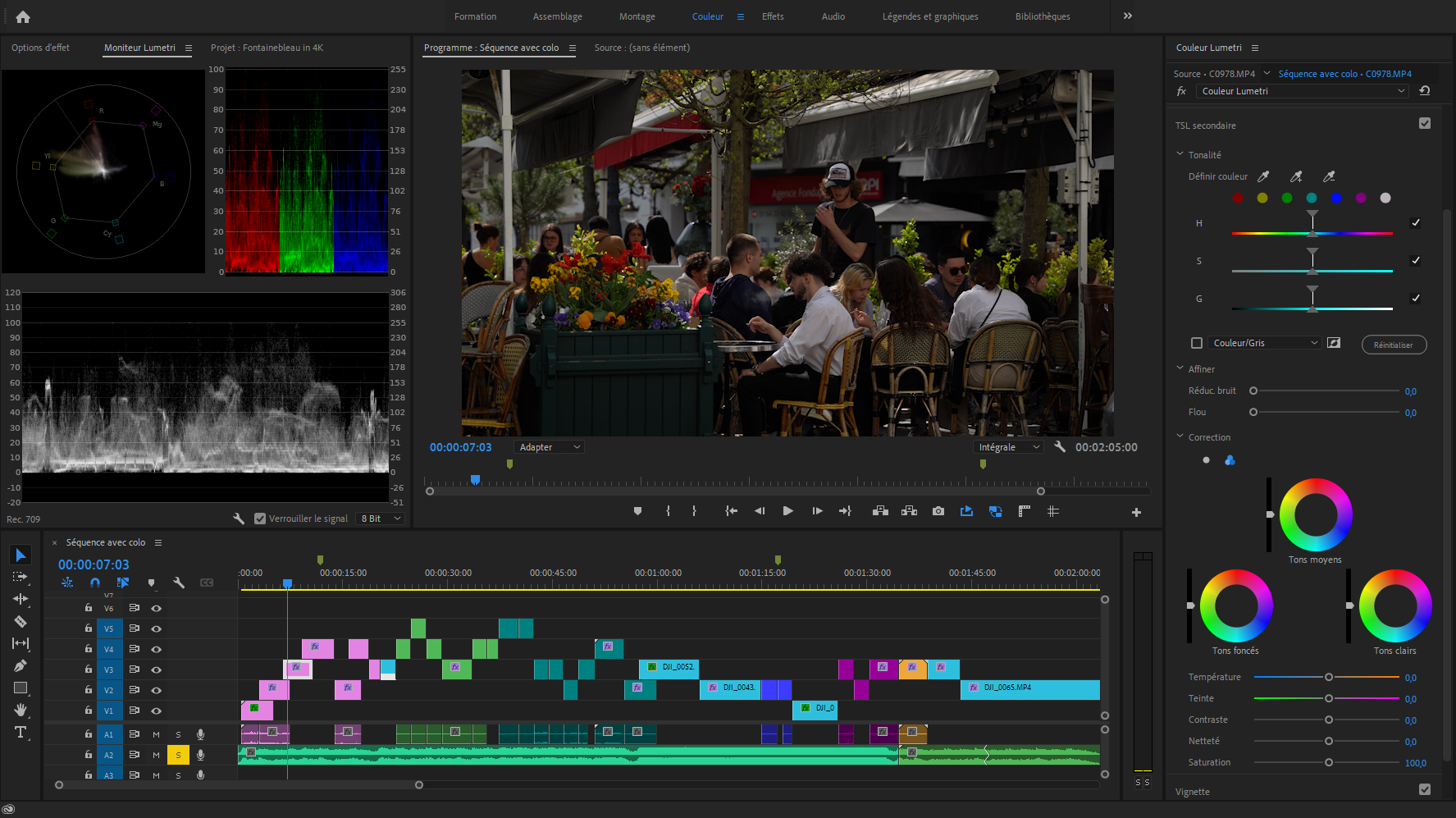1456x818 pixels.
Task: Open the Intégrale playback resolution dropdown
Action: pos(1009,447)
